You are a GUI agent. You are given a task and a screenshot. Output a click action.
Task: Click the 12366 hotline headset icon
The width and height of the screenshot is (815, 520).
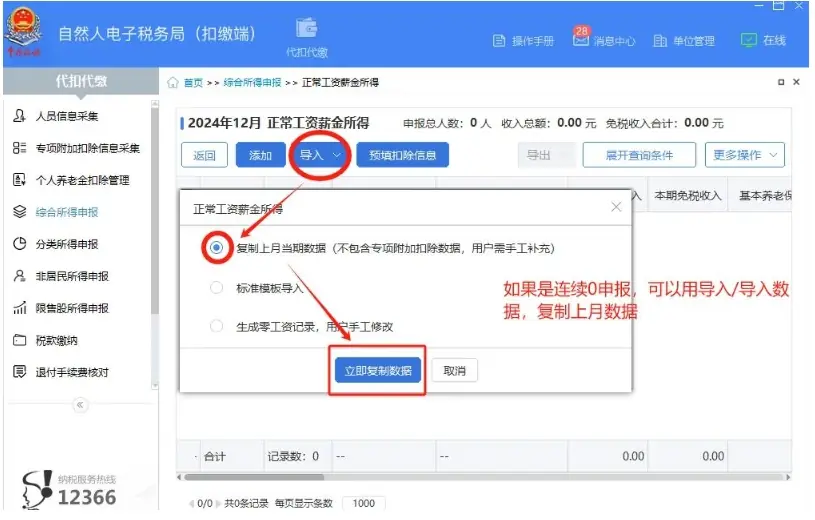pyautogui.click(x=37, y=490)
